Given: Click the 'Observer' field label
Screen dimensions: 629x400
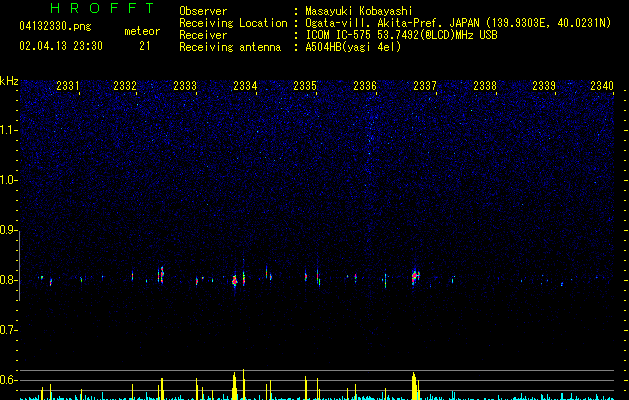Looking at the screenshot, I should [203, 11].
